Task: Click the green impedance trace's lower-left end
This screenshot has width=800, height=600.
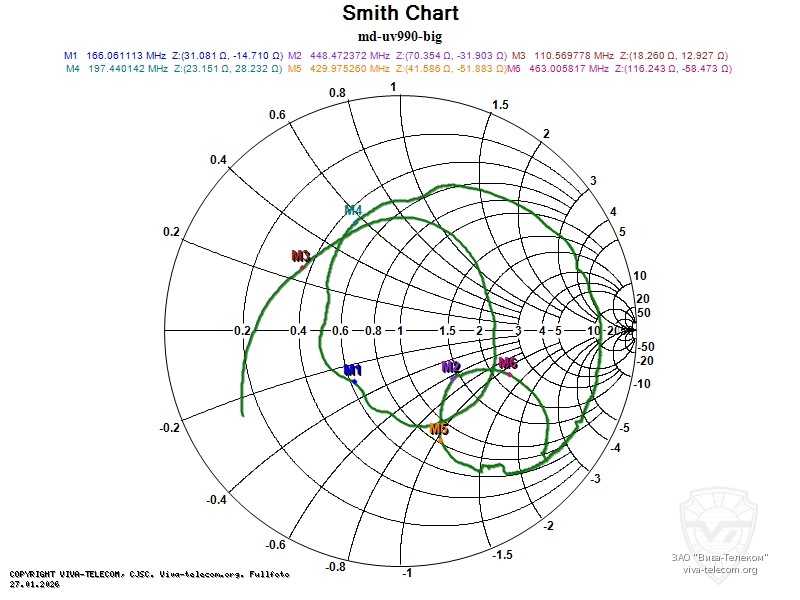Action: pos(242,412)
